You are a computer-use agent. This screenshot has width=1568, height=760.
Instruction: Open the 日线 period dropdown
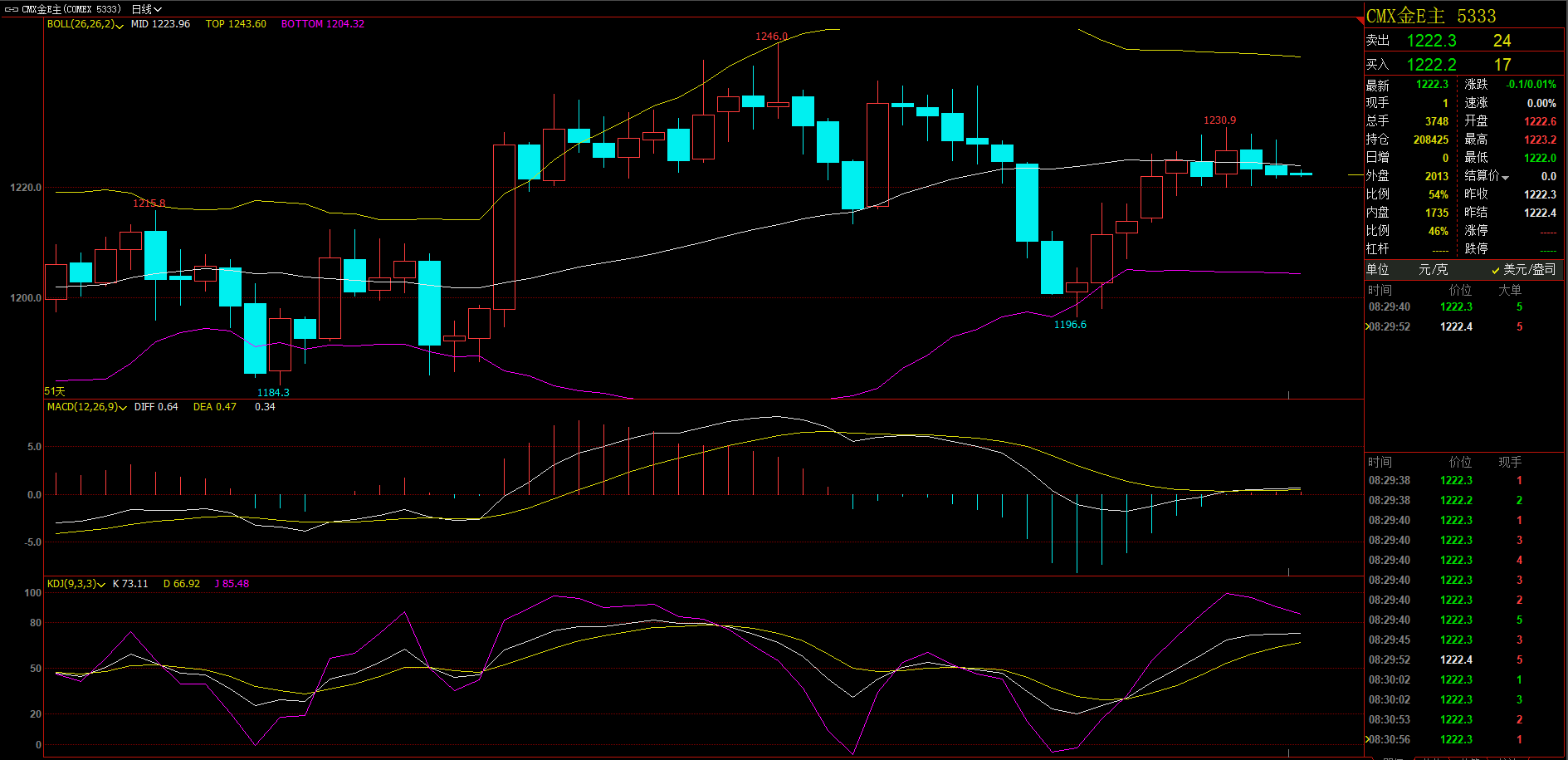(x=147, y=9)
